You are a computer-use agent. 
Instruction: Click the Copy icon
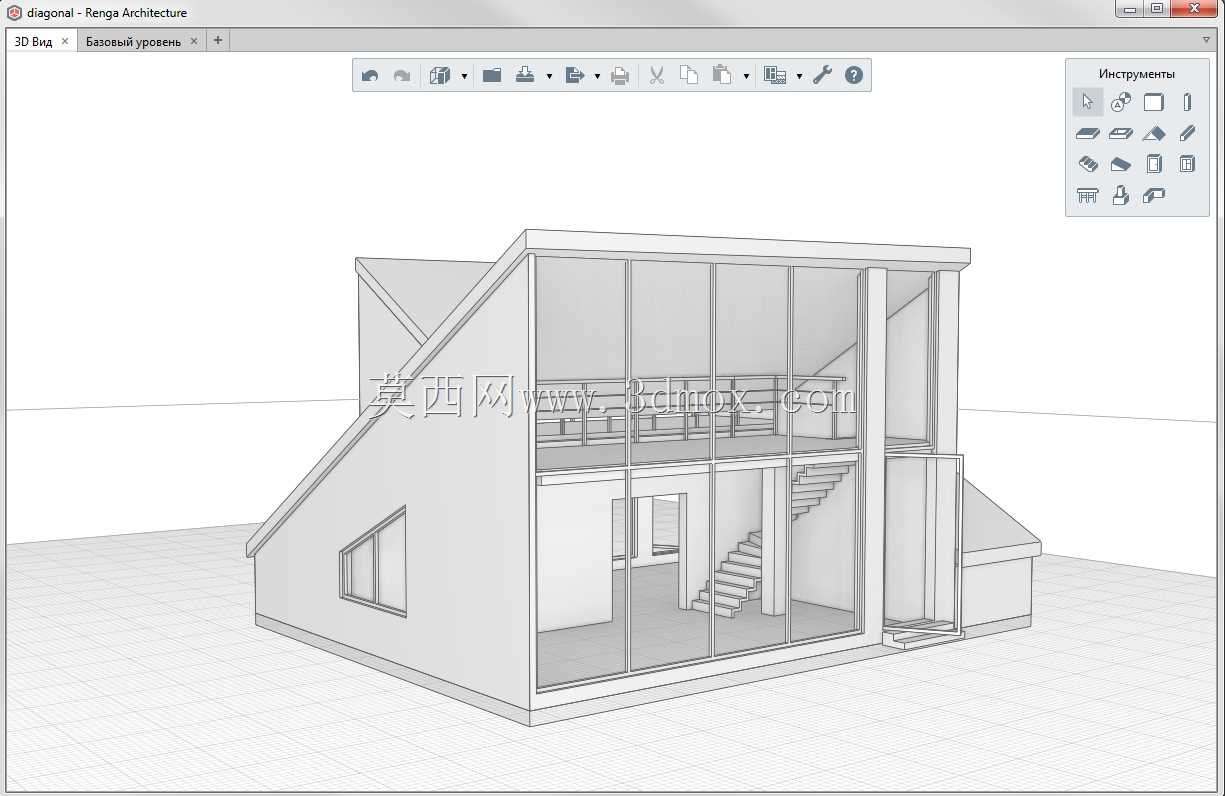pos(689,75)
